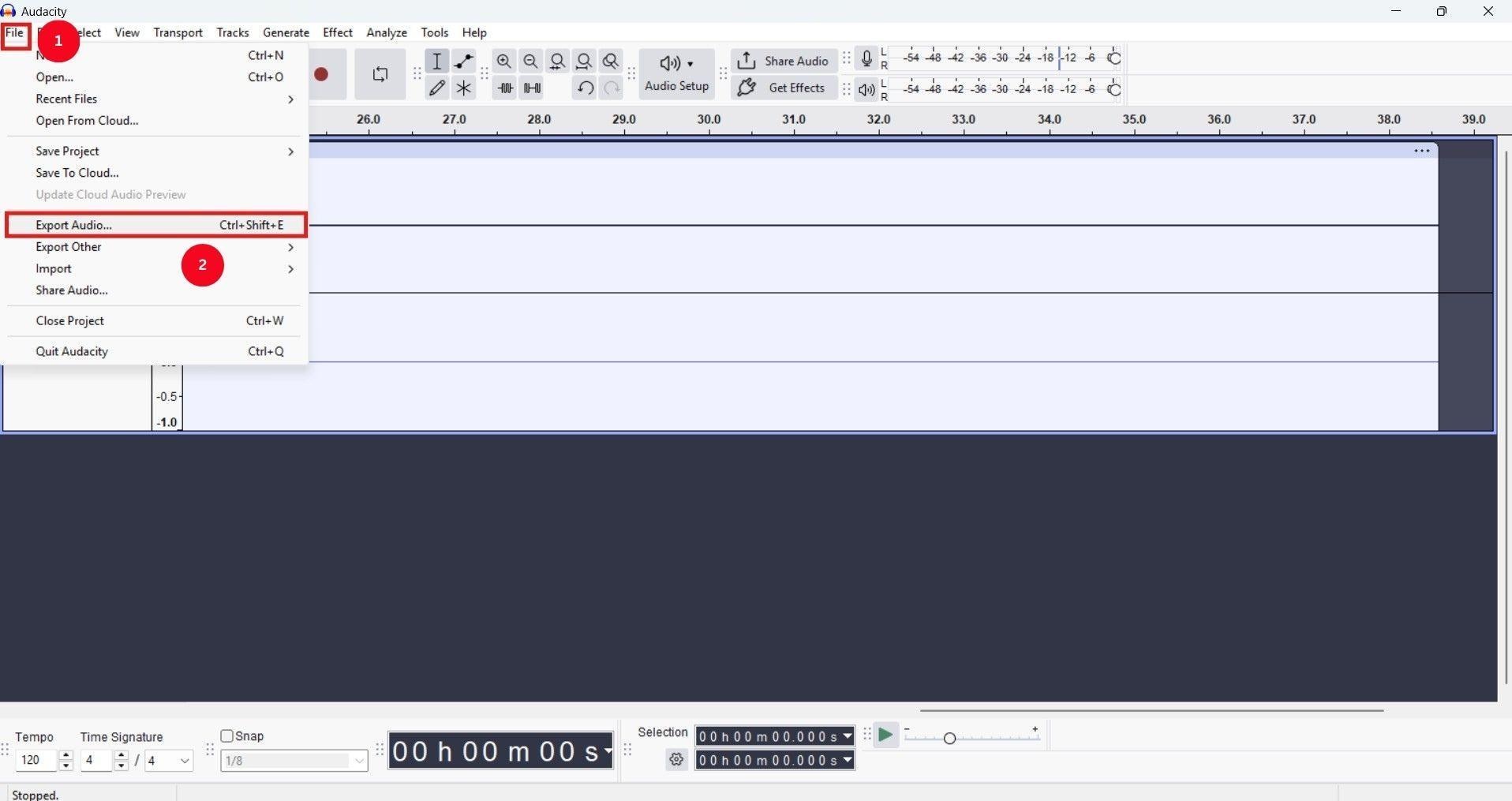Silence the selected audio
1512x801 pixels.
[x=532, y=88]
